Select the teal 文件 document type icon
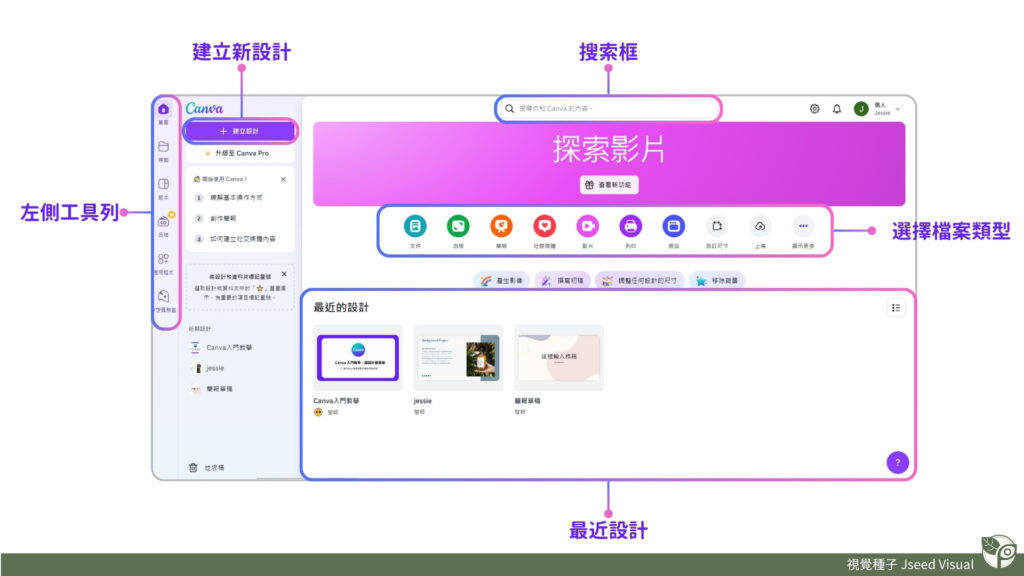This screenshot has width=1024, height=576. (415, 226)
